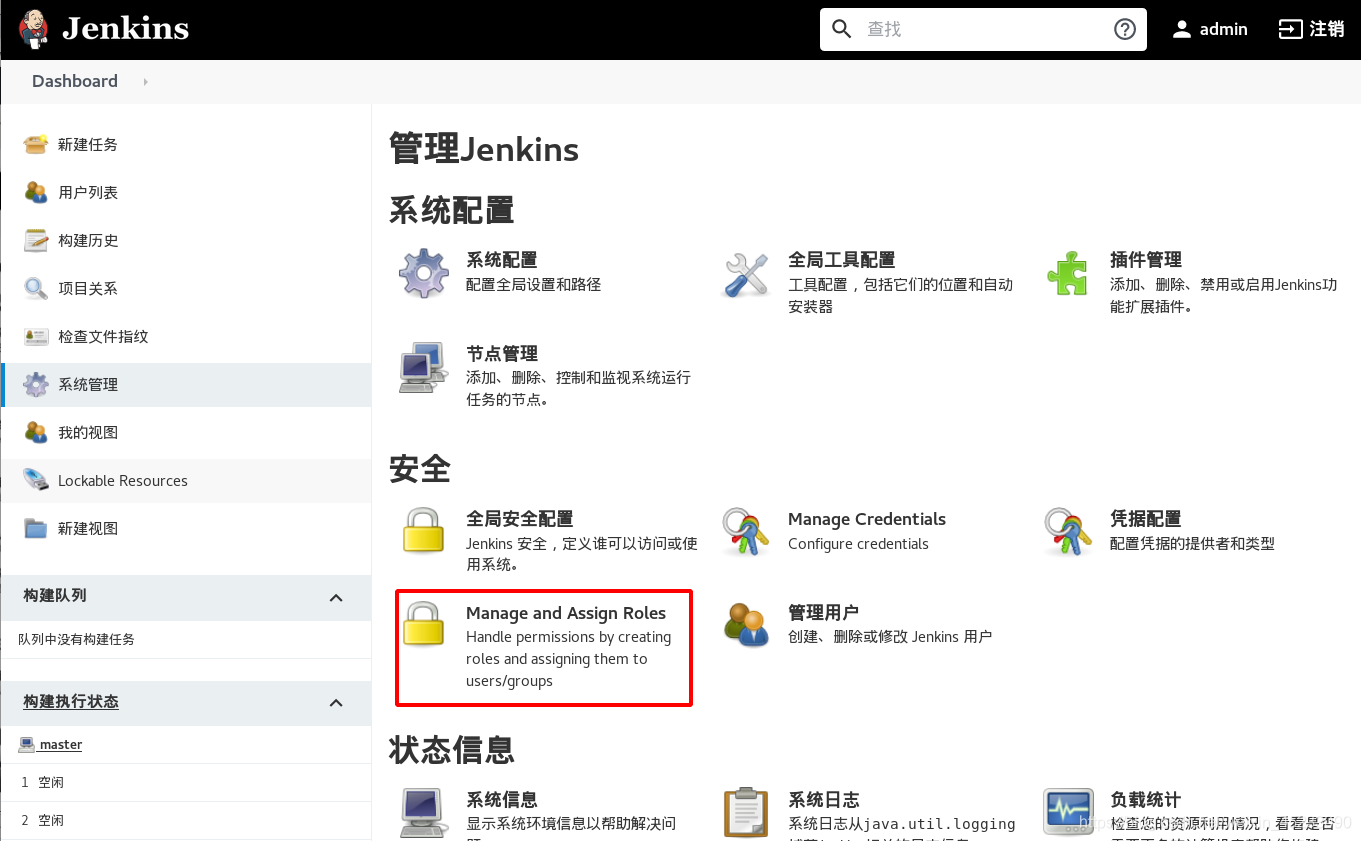Collapse the 构建执行状态 panel

(336, 703)
